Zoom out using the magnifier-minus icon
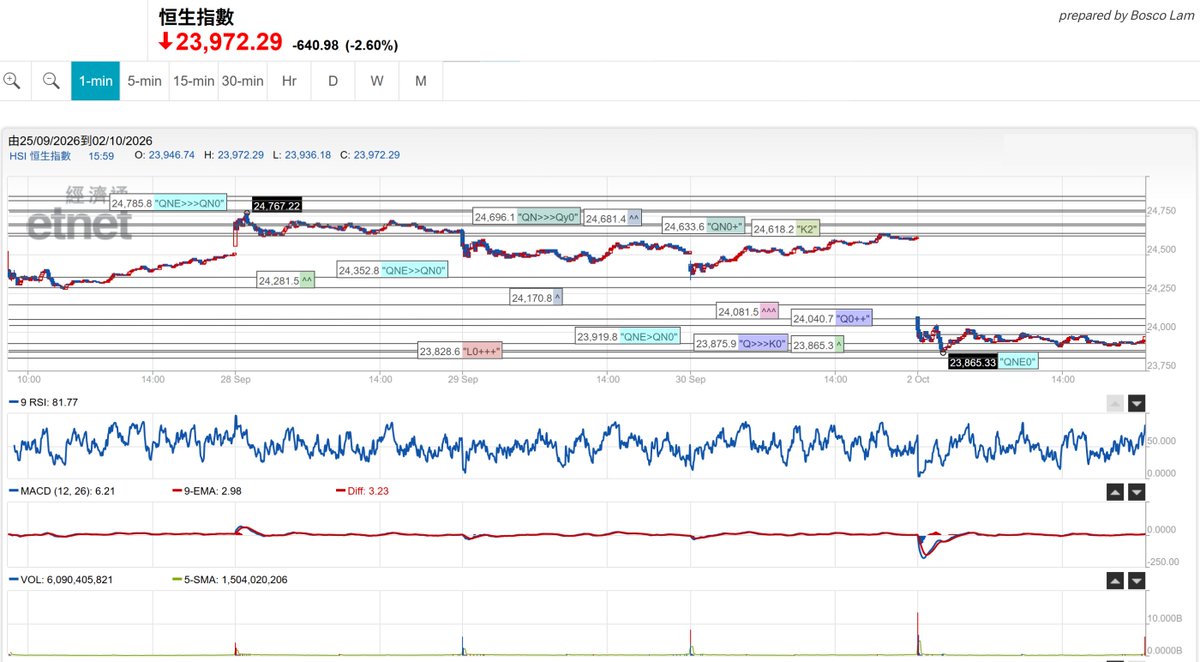The height and width of the screenshot is (662, 1200). click(51, 80)
